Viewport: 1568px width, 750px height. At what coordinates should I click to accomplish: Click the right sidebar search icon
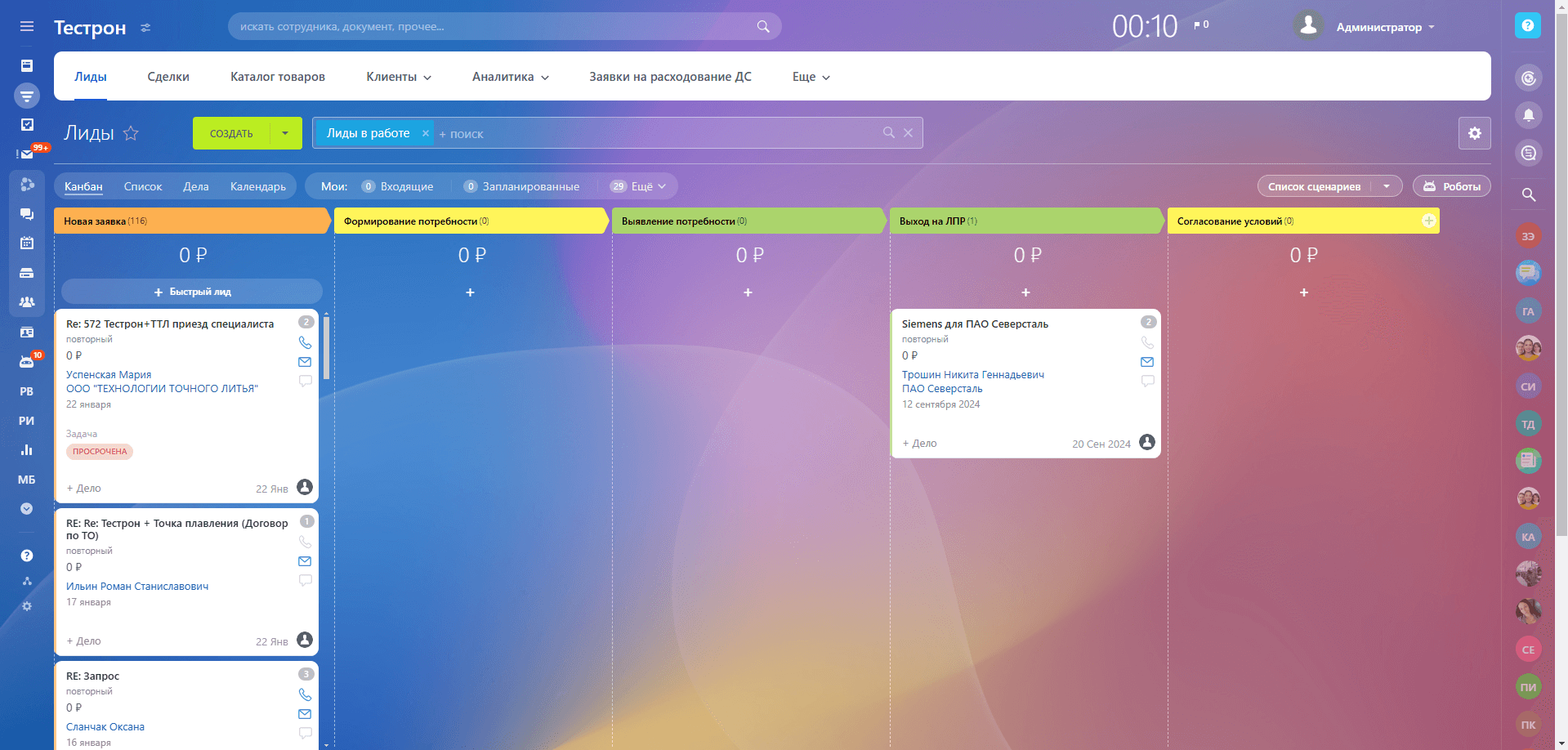coord(1528,194)
